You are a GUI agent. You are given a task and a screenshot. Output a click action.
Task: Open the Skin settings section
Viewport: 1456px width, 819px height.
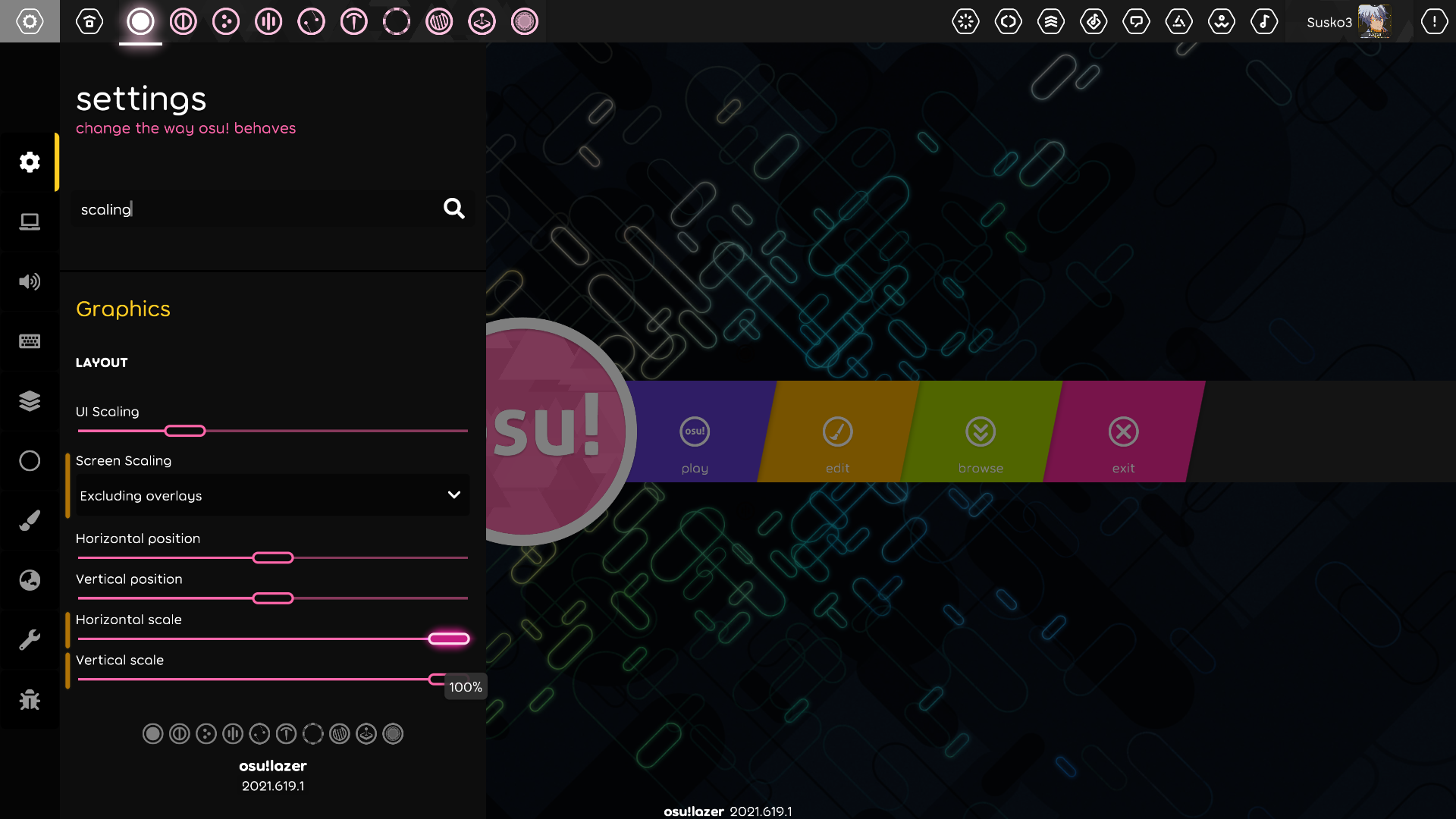pos(30,520)
